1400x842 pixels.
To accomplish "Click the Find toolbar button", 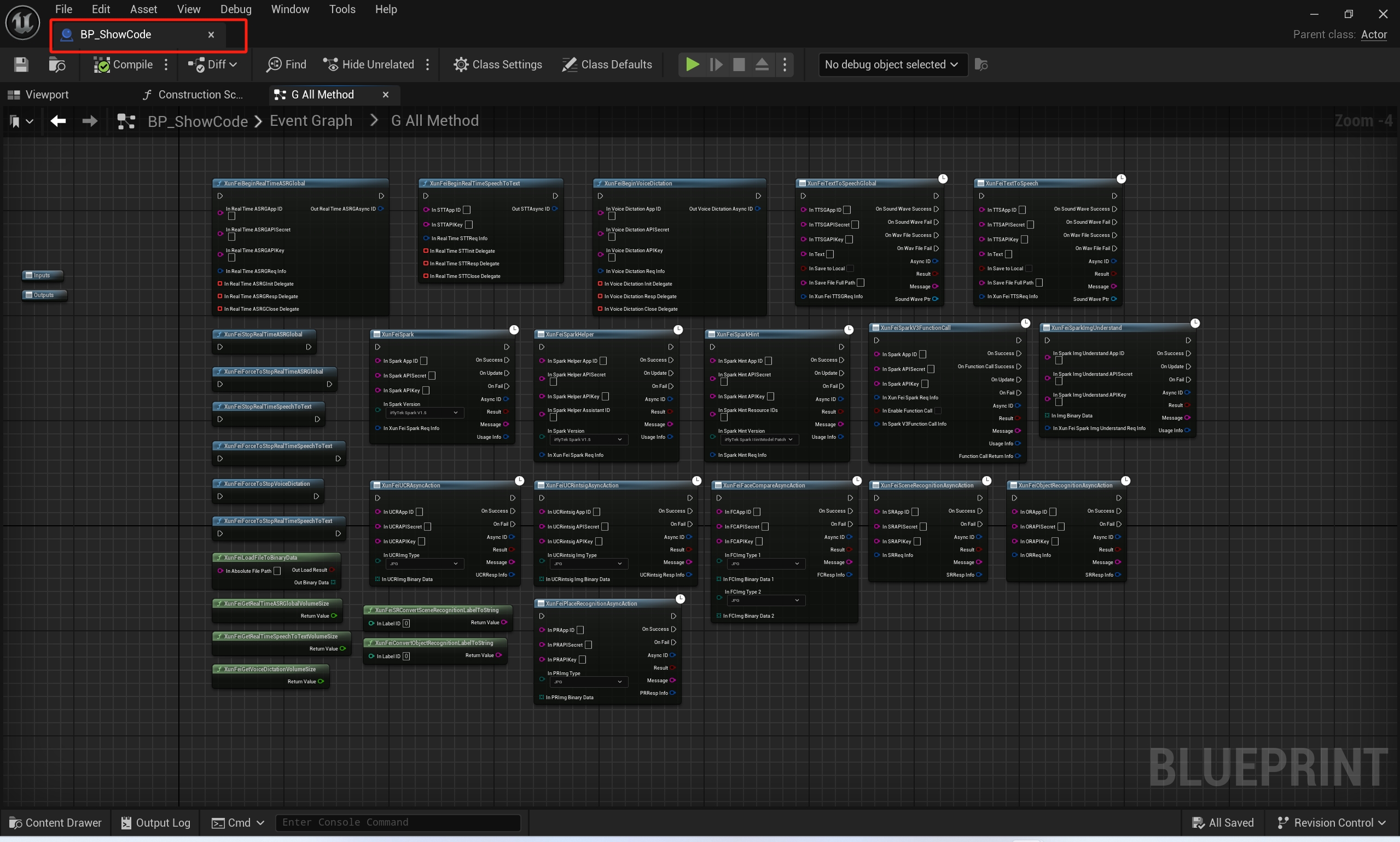I will [x=287, y=65].
